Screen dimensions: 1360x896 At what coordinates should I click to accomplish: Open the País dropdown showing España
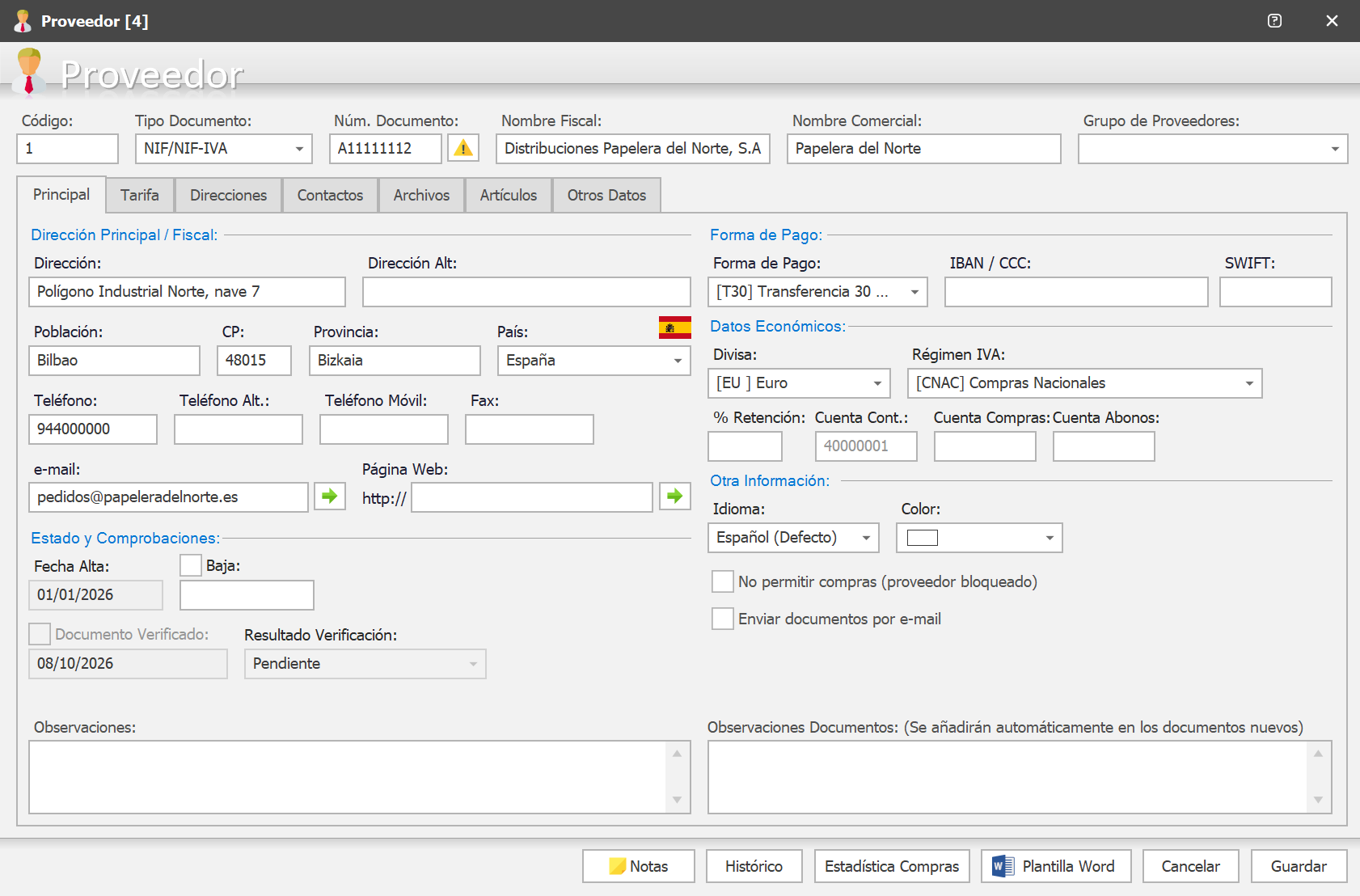click(x=678, y=361)
